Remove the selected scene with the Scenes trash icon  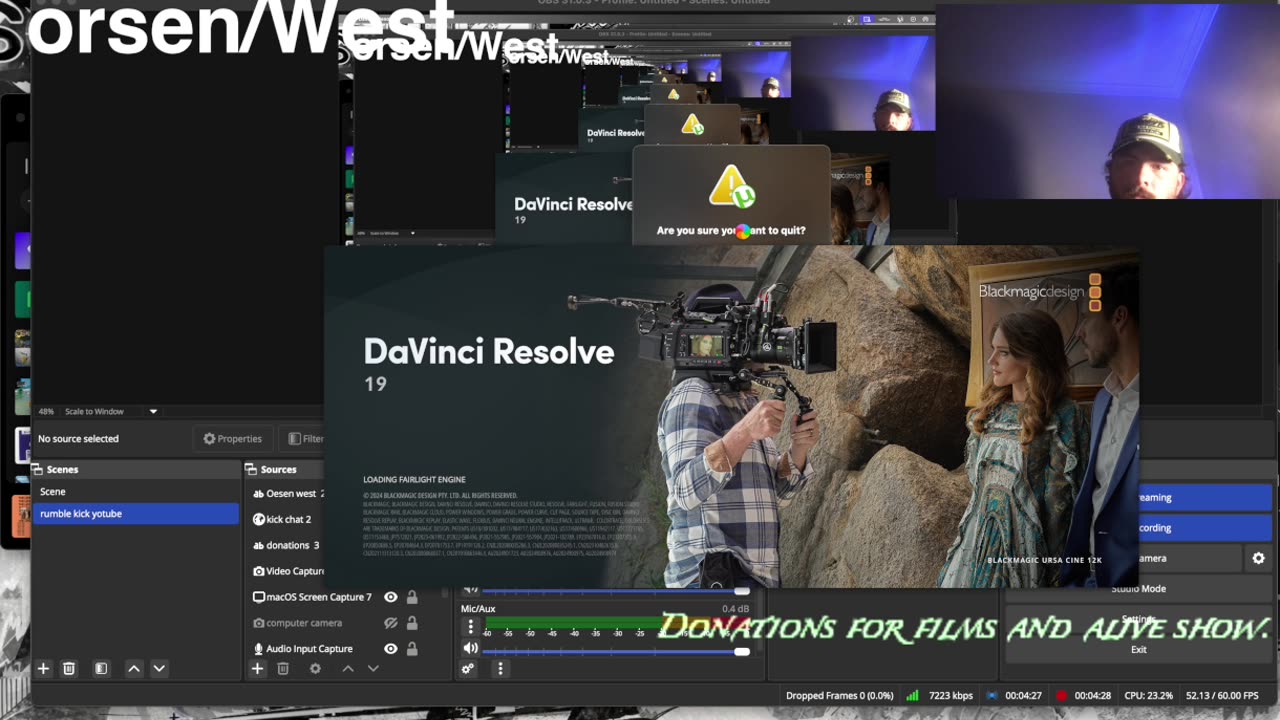coord(69,668)
